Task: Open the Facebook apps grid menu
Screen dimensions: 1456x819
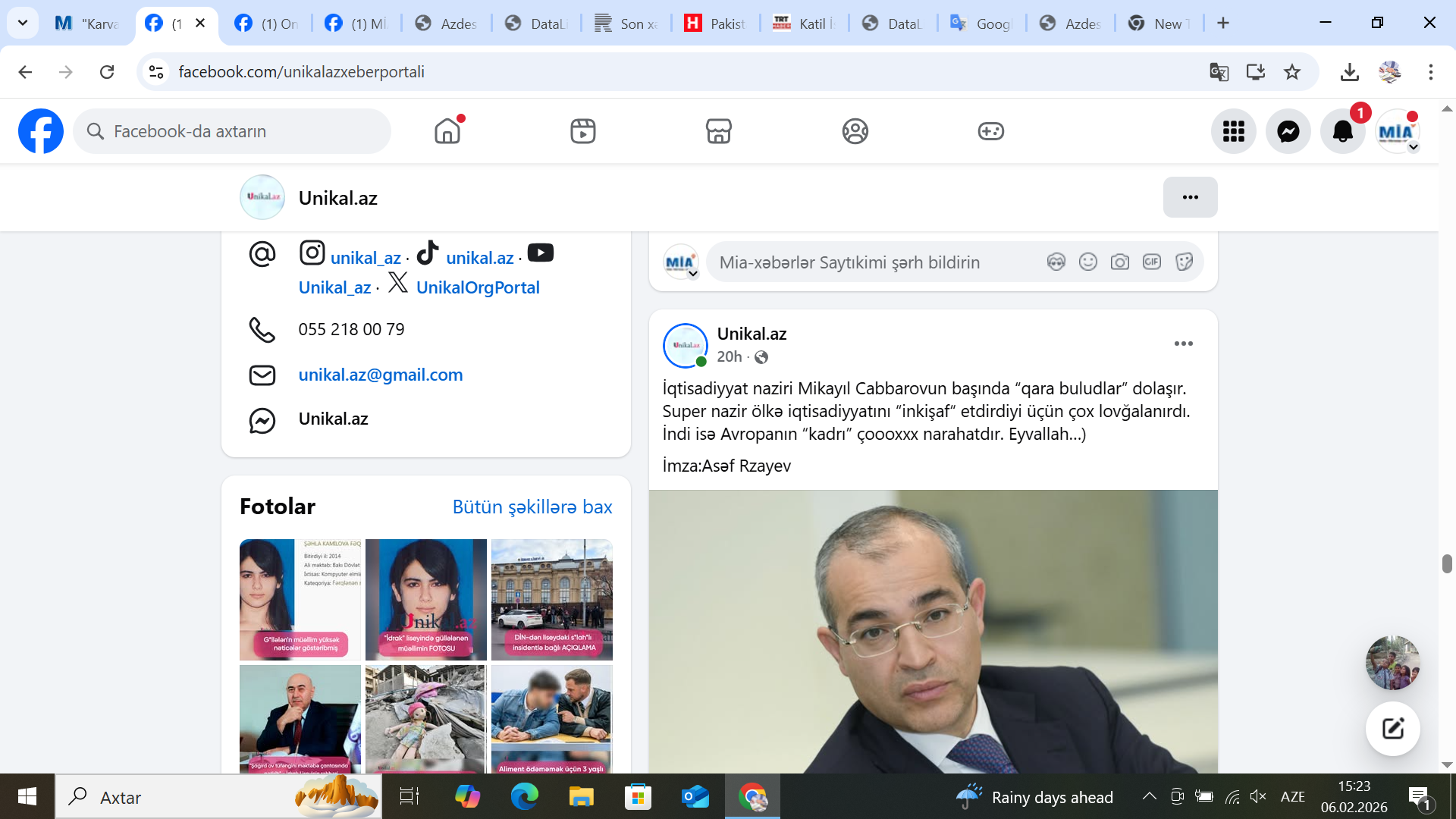Action: (1233, 131)
